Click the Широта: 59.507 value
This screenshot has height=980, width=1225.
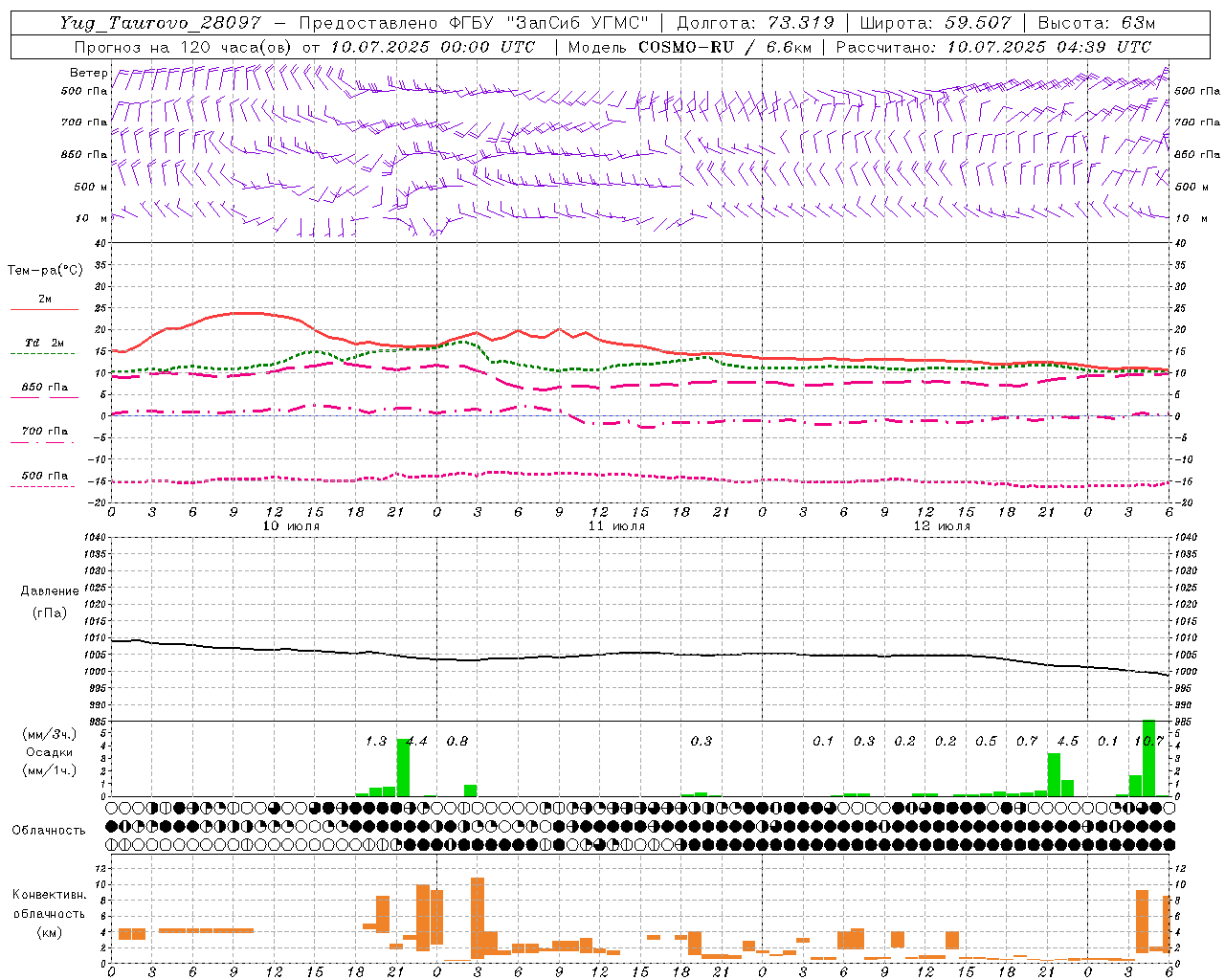pos(935,23)
